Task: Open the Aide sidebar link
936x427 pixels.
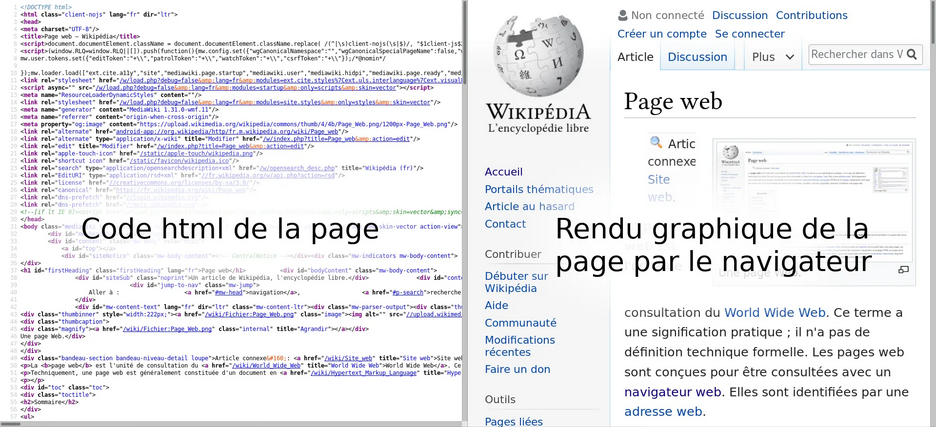Action: pos(497,305)
